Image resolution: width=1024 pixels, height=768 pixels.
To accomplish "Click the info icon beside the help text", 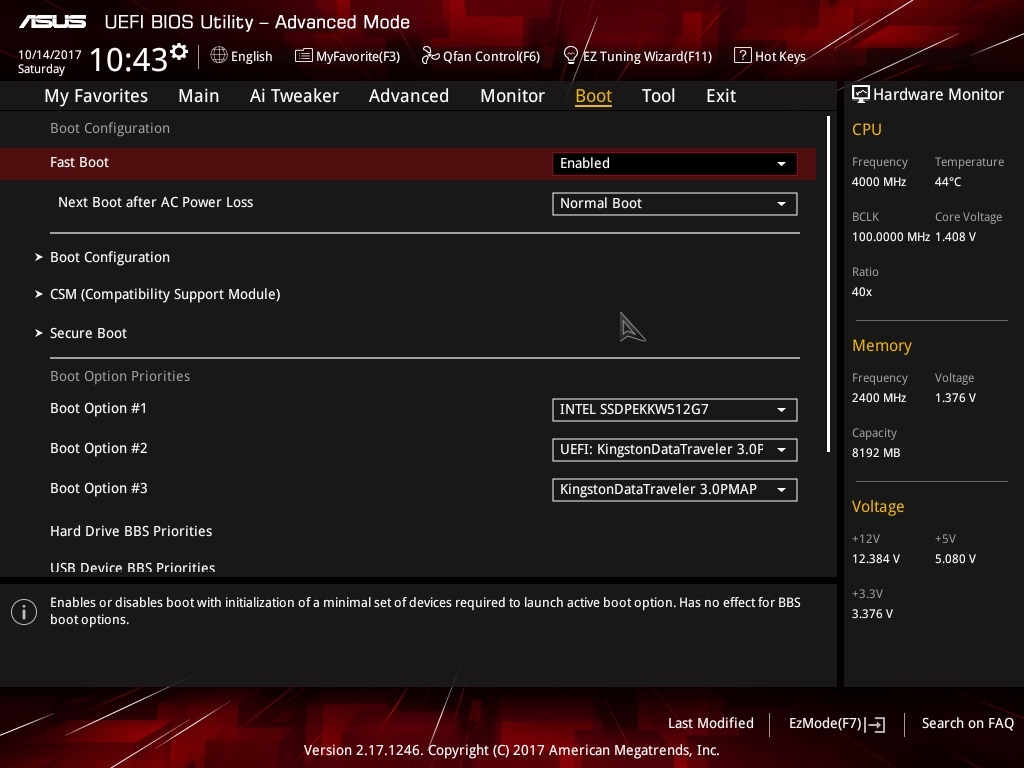I will 24,612.
